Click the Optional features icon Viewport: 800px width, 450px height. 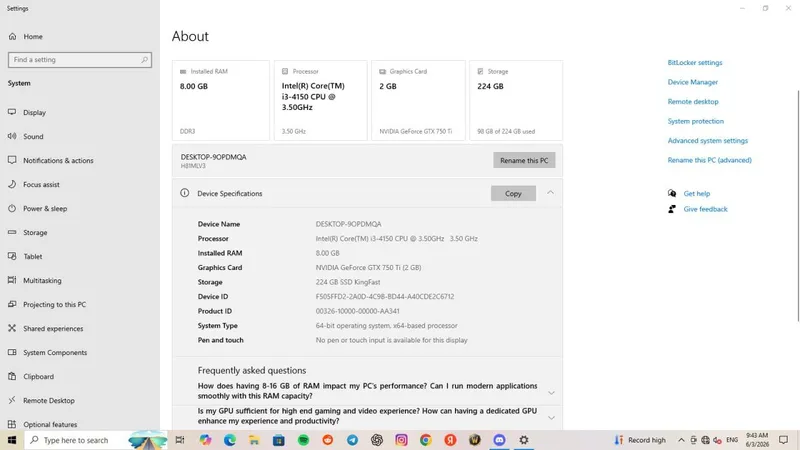point(12,424)
